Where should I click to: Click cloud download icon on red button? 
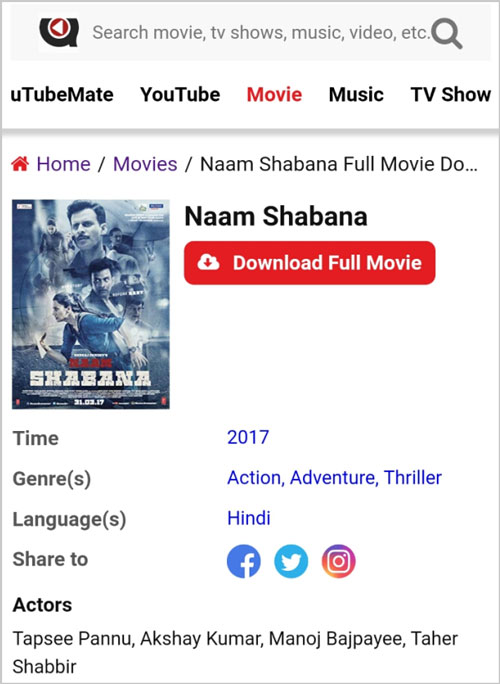click(x=209, y=262)
